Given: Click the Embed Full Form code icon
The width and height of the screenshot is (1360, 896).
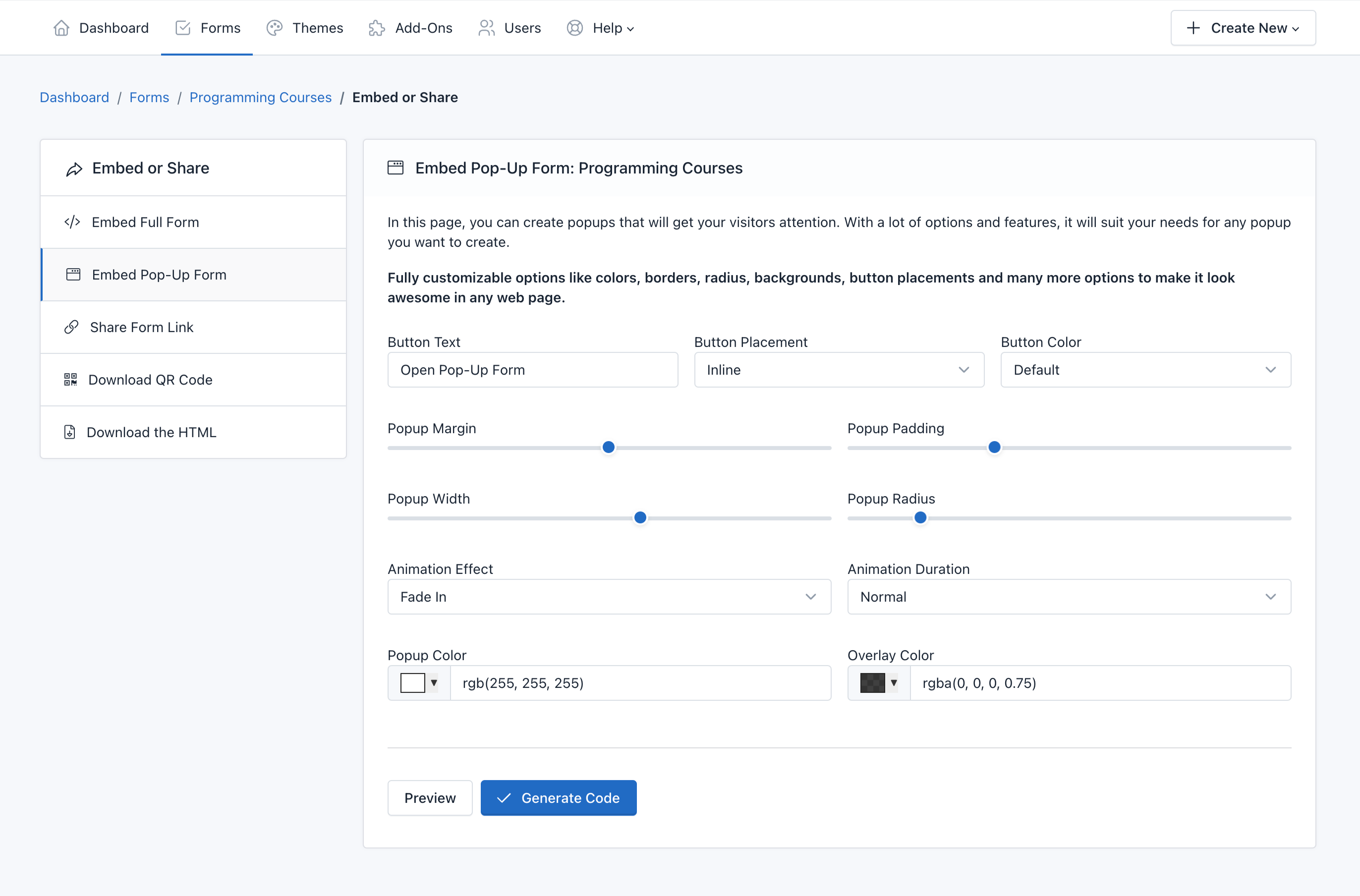Looking at the screenshot, I should click(x=72, y=223).
